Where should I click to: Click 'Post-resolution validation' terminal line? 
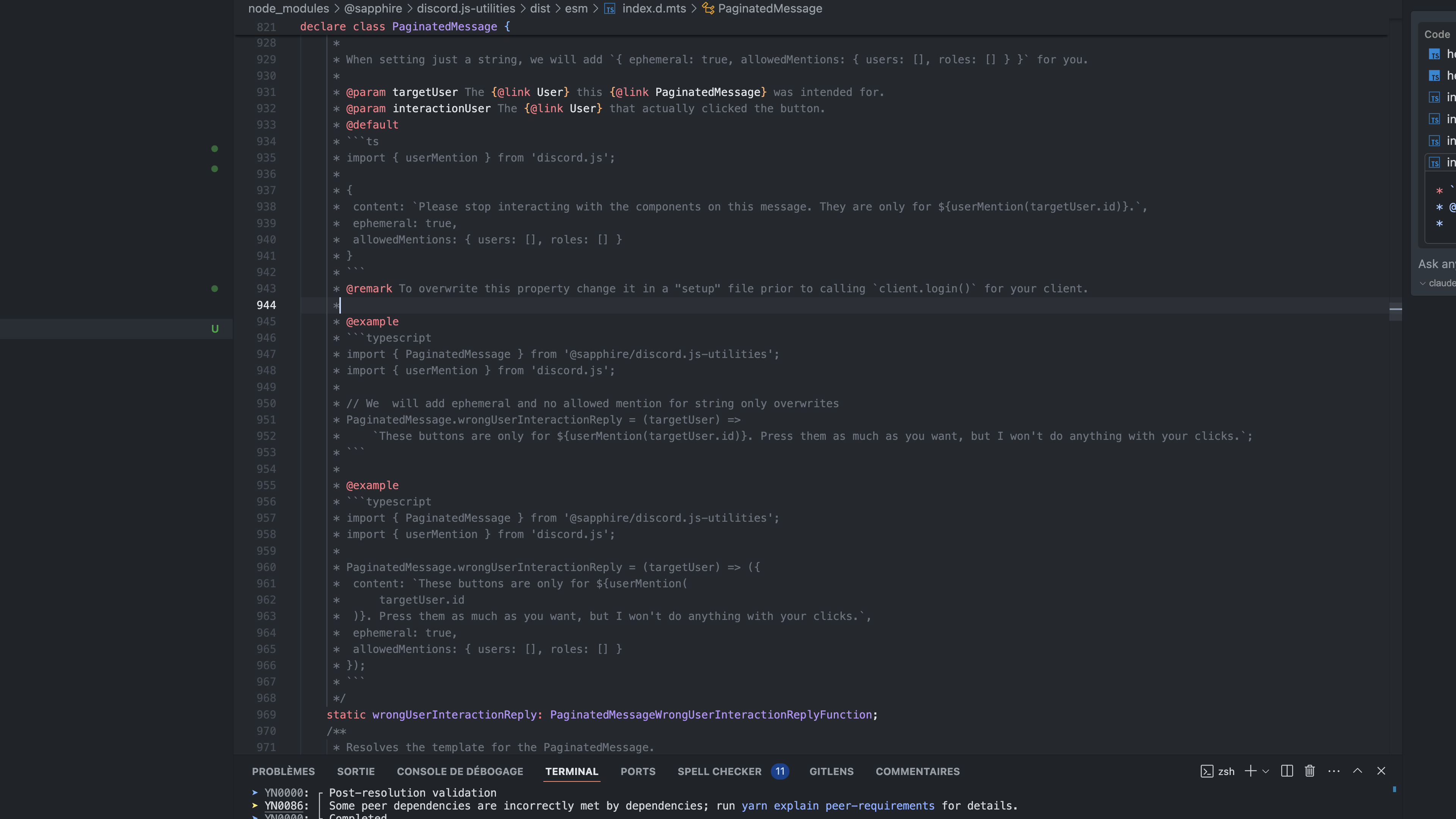pos(413,793)
